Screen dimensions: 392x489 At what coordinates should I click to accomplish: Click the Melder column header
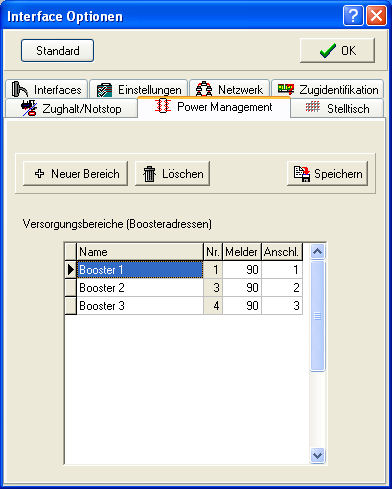[242, 252]
